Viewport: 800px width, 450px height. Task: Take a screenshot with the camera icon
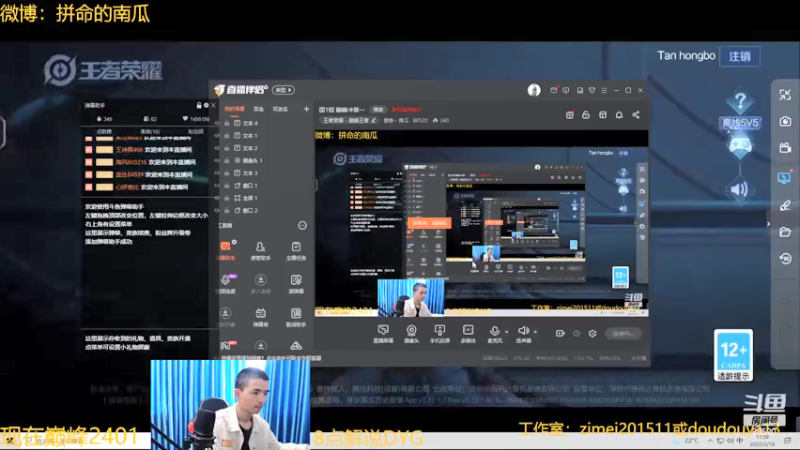[785, 121]
